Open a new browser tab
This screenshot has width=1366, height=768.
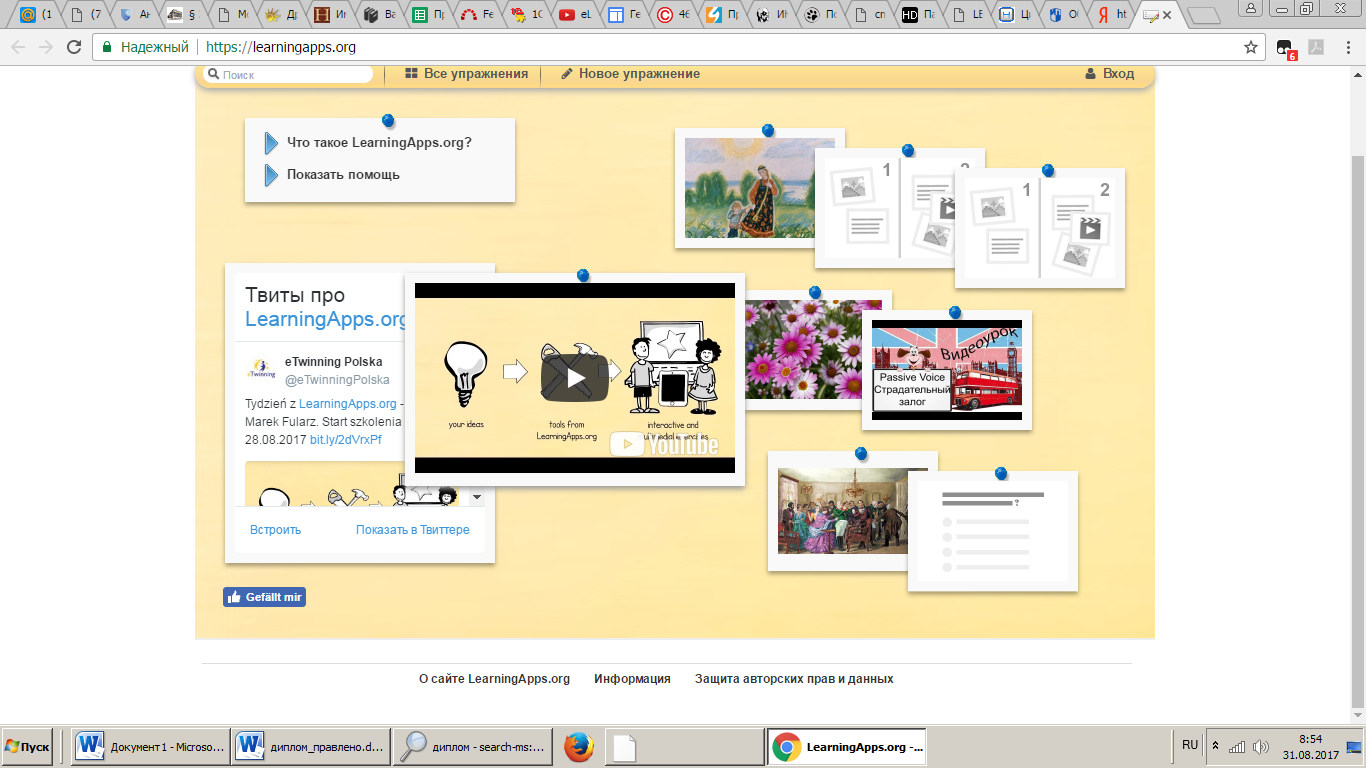(x=1203, y=15)
